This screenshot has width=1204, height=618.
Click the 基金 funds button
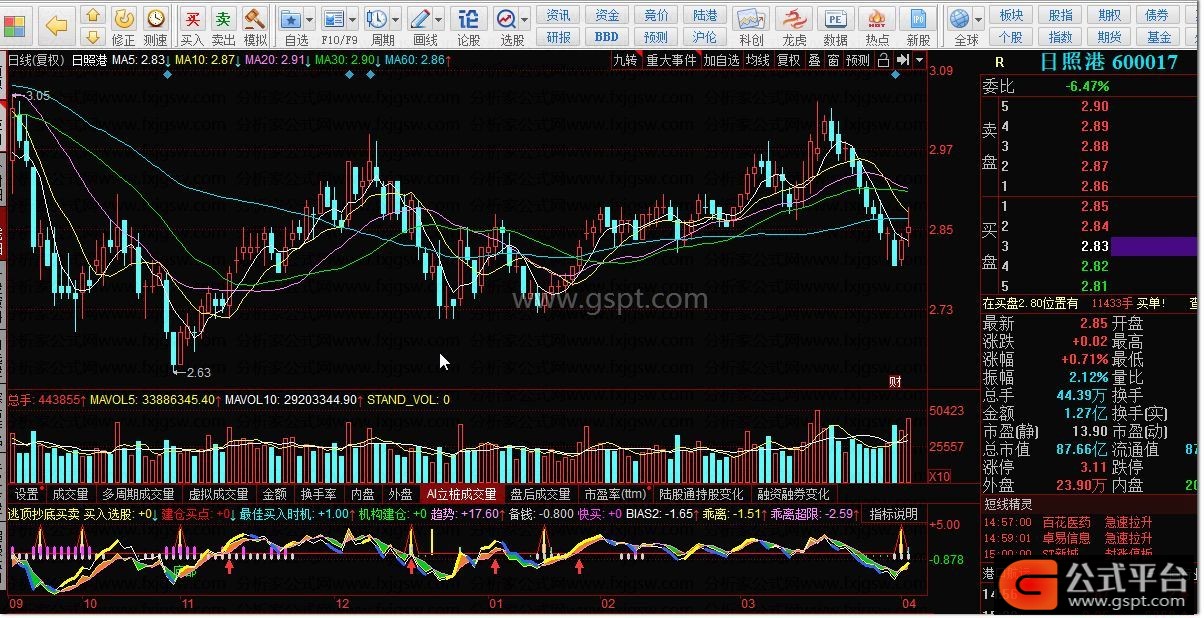click(x=1159, y=37)
